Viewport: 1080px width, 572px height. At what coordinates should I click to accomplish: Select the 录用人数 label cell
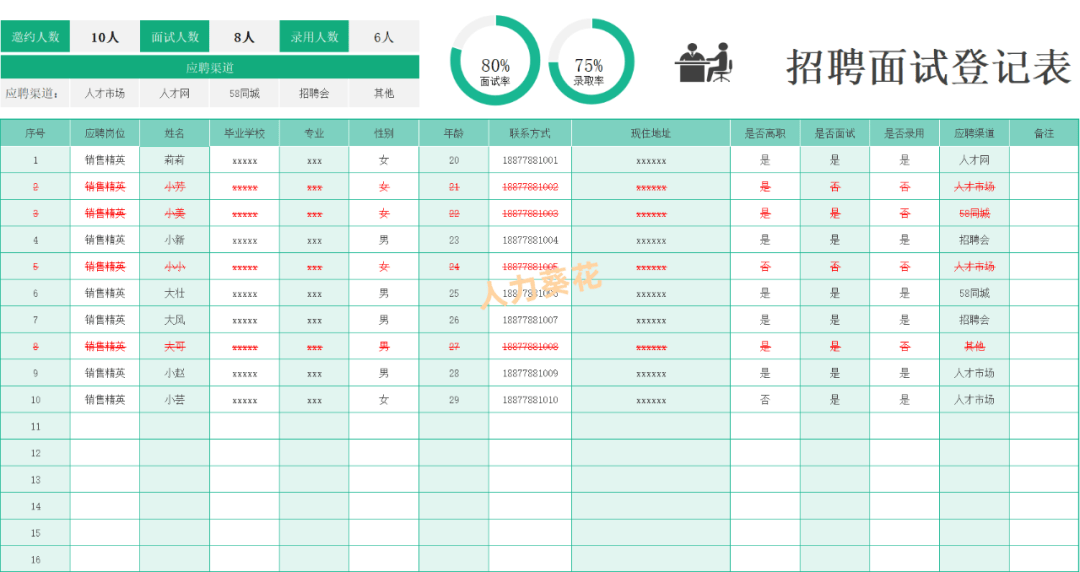click(x=314, y=37)
